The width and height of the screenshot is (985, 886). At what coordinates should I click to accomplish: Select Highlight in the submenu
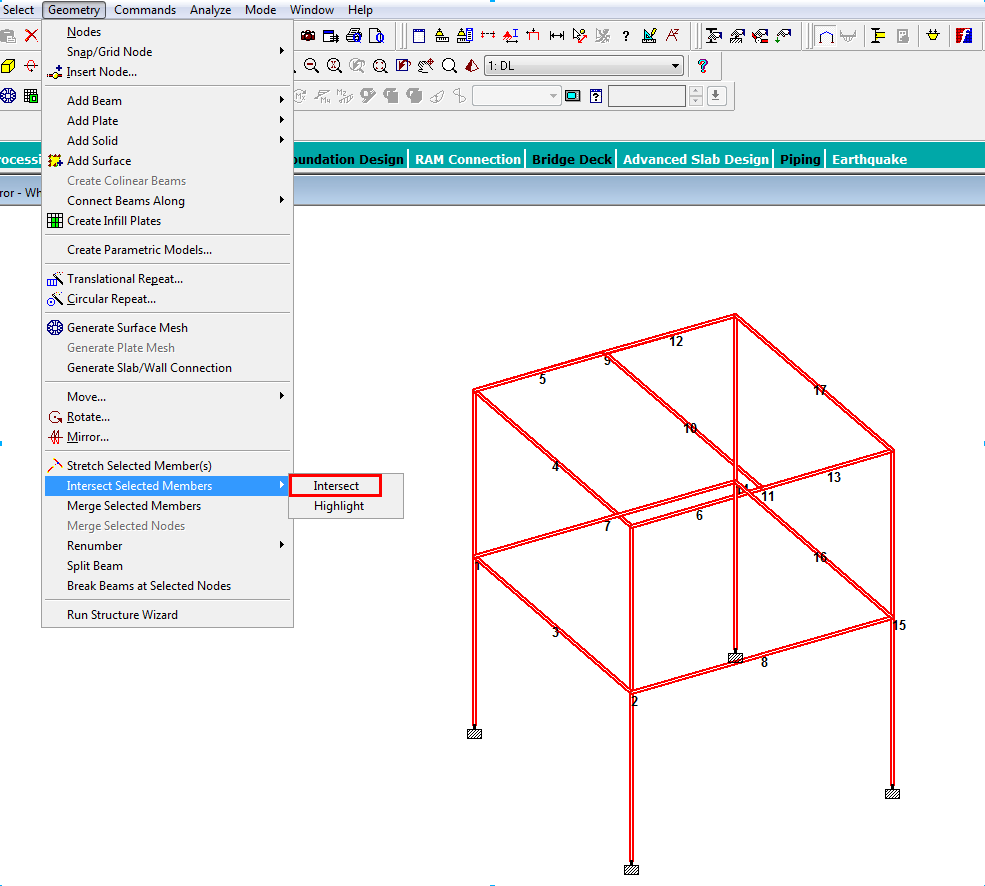click(x=339, y=506)
